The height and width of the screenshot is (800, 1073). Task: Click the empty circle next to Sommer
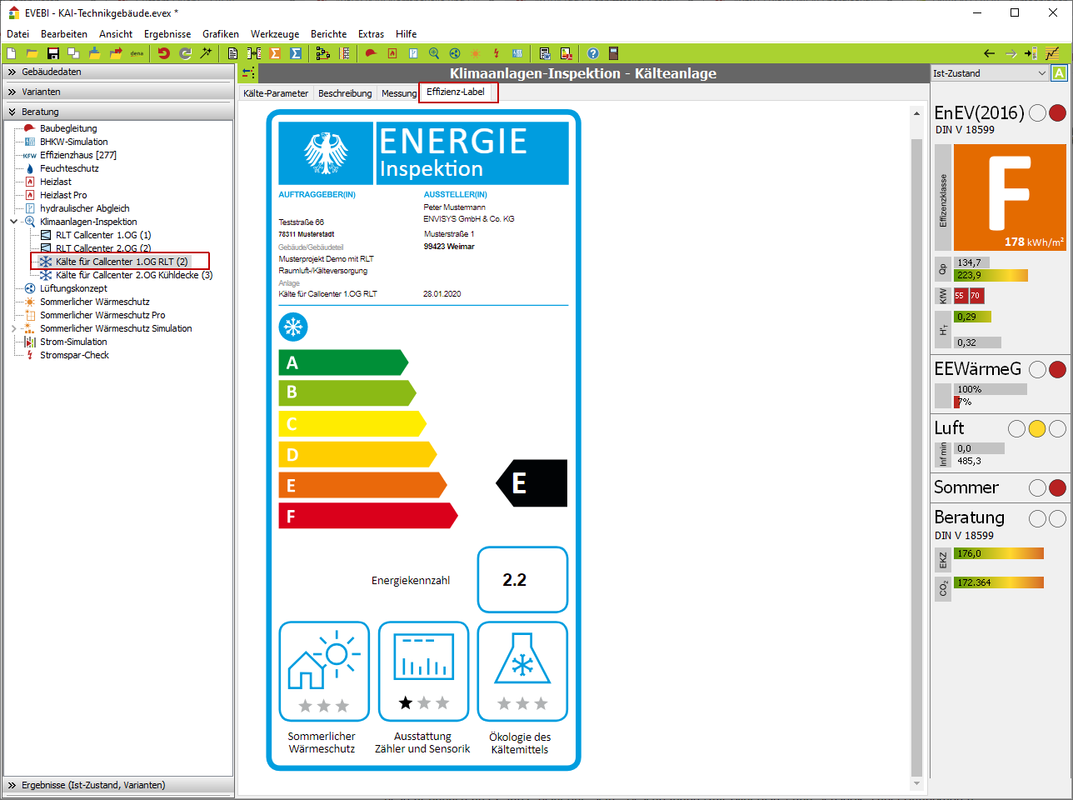[1037, 488]
